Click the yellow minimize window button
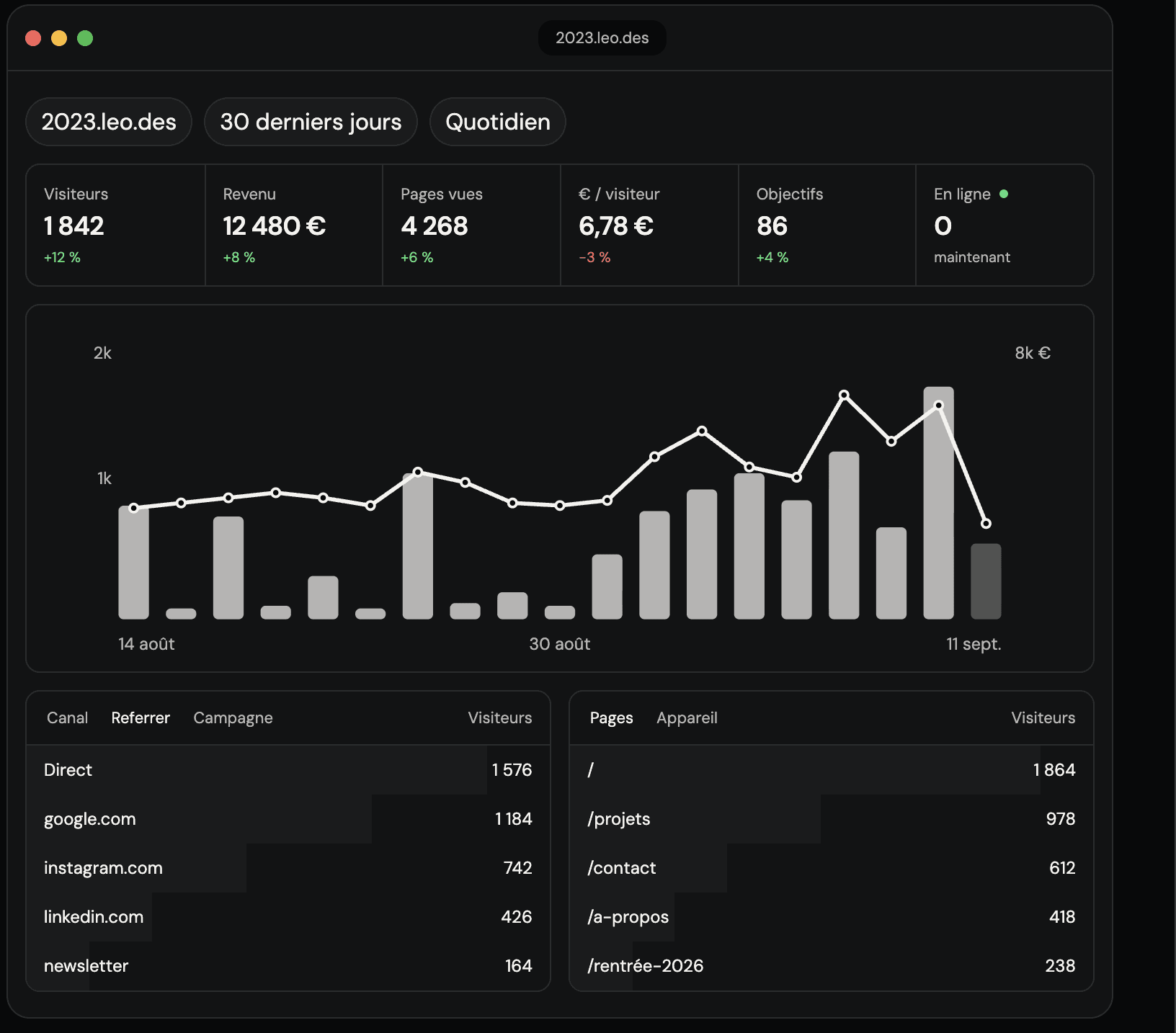Screen dimensions: 1176x1033 59,38
